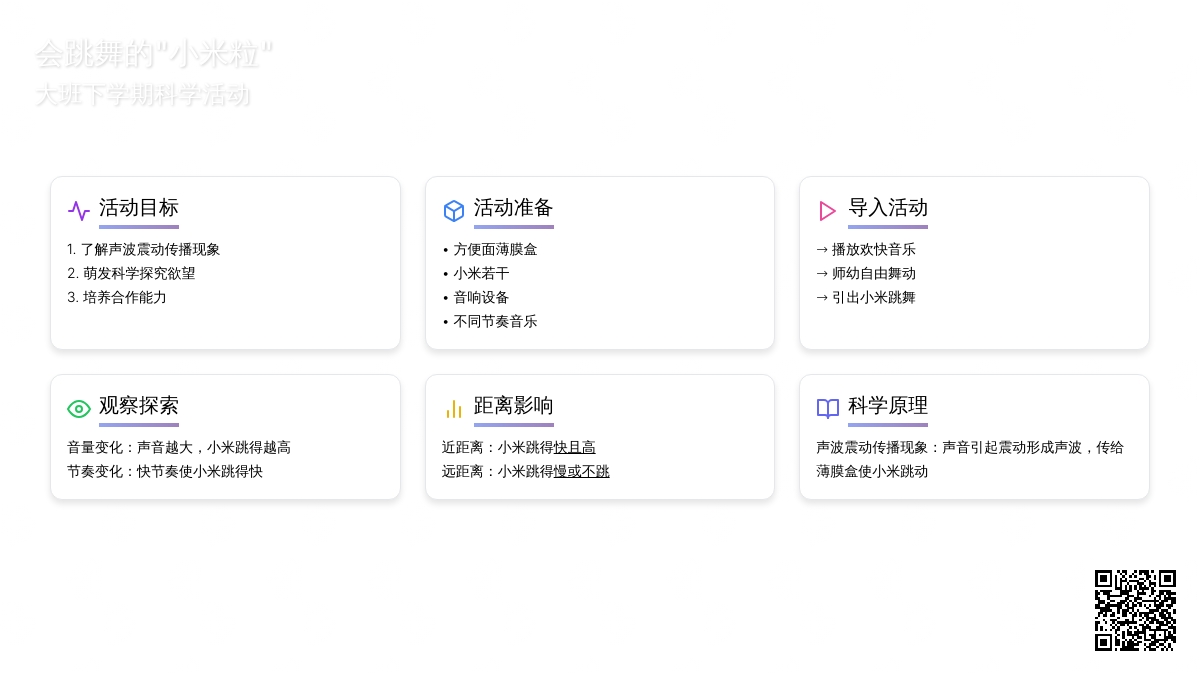
Task: Select the 活动目标 card heading
Action: (138, 208)
